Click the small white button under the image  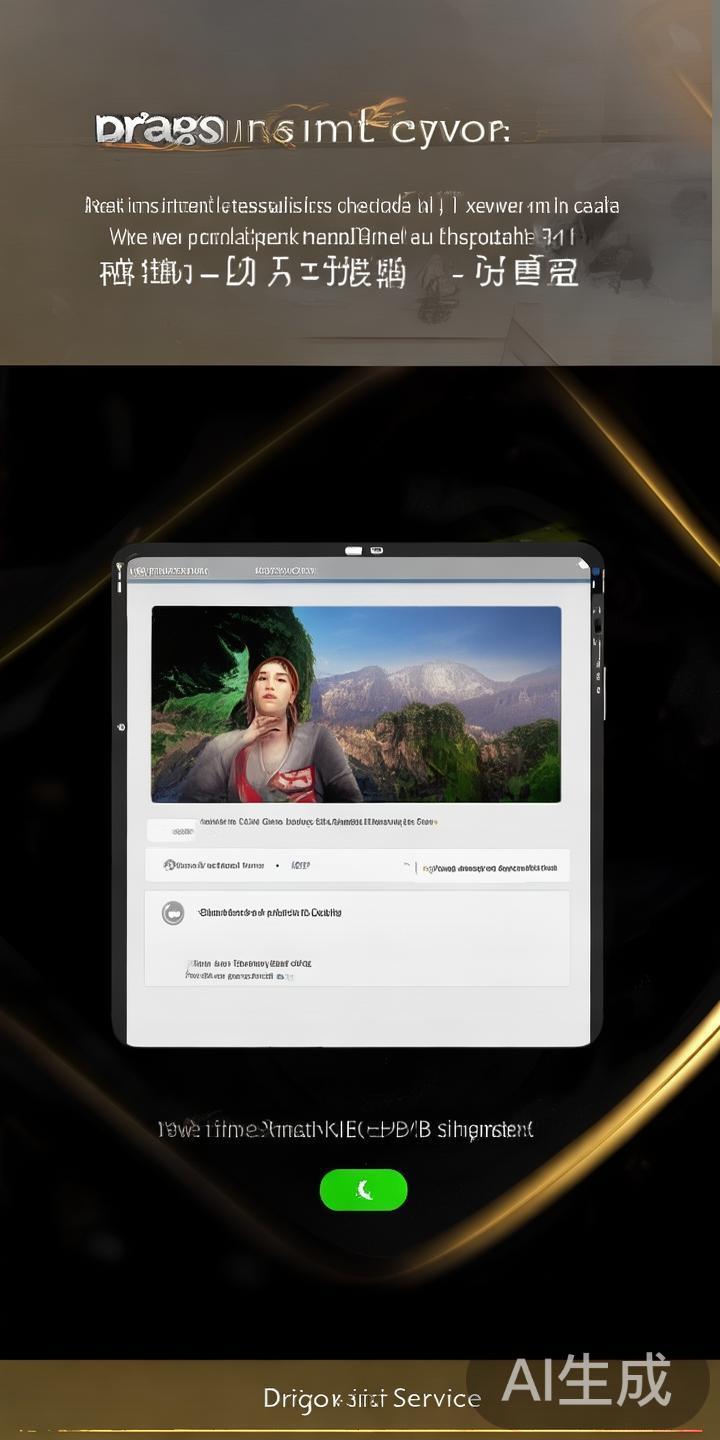171,830
